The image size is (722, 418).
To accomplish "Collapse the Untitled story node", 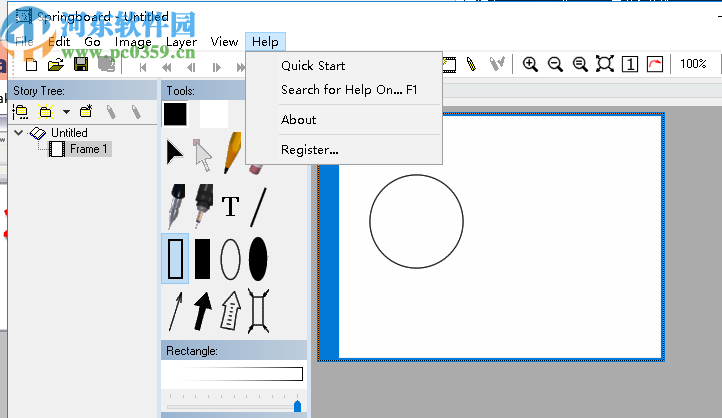I will 18,133.
